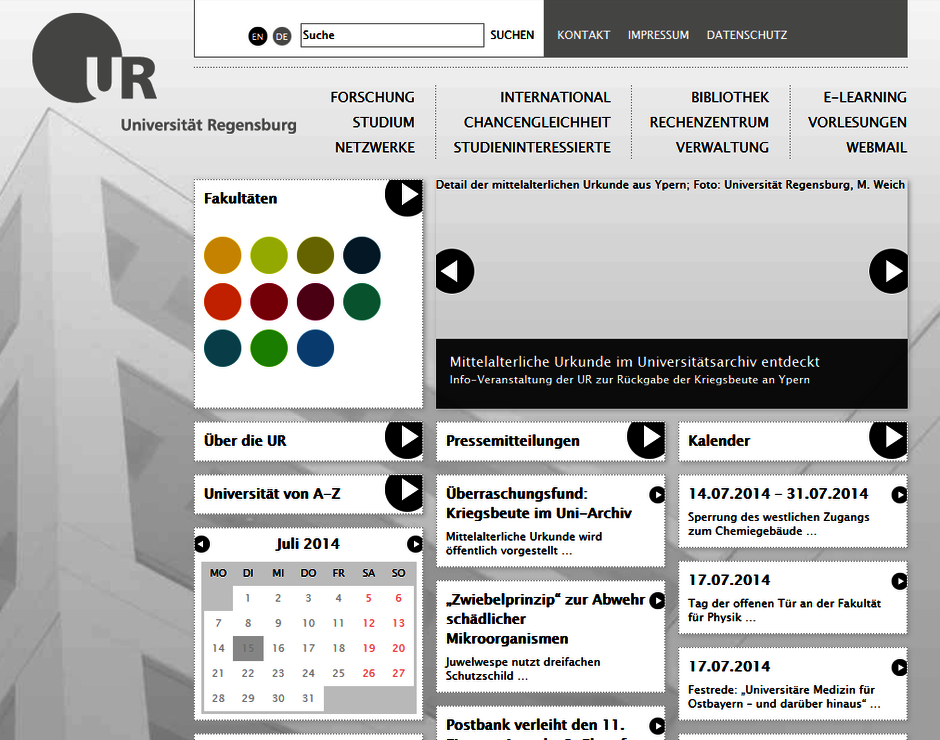The image size is (940, 740).
Task: Open the KONTAKT link
Action: tap(583, 35)
